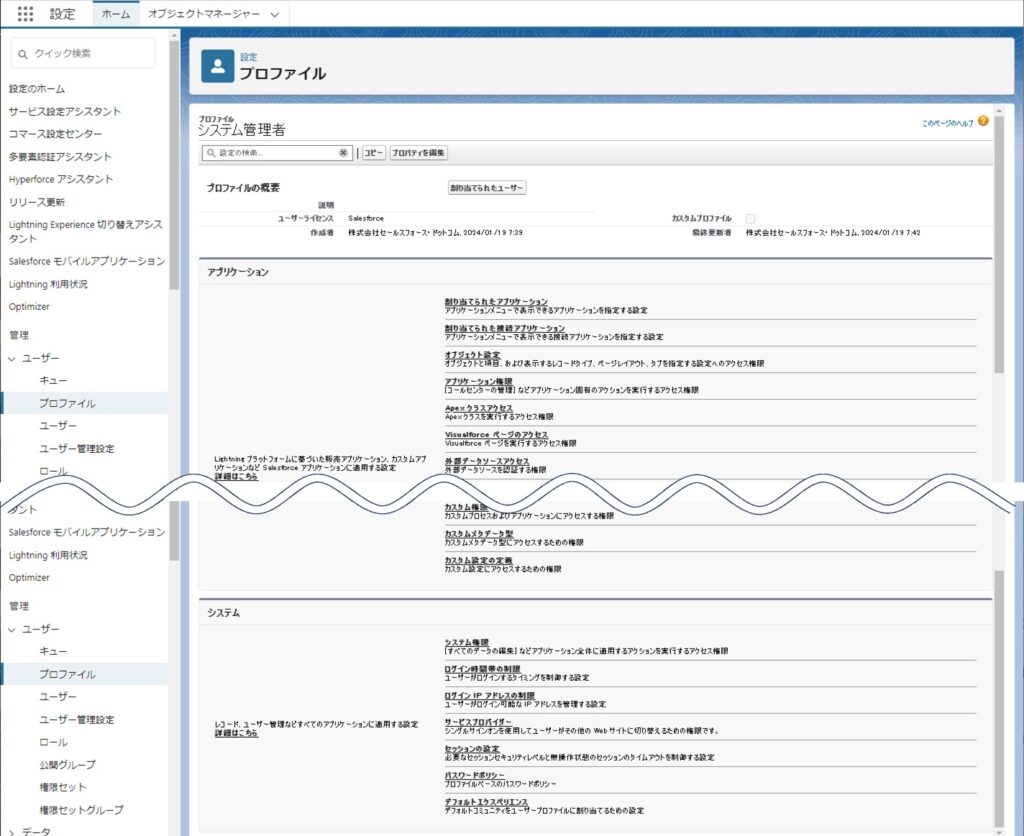
Task: Switch to the ホーム tab
Action: click(115, 14)
